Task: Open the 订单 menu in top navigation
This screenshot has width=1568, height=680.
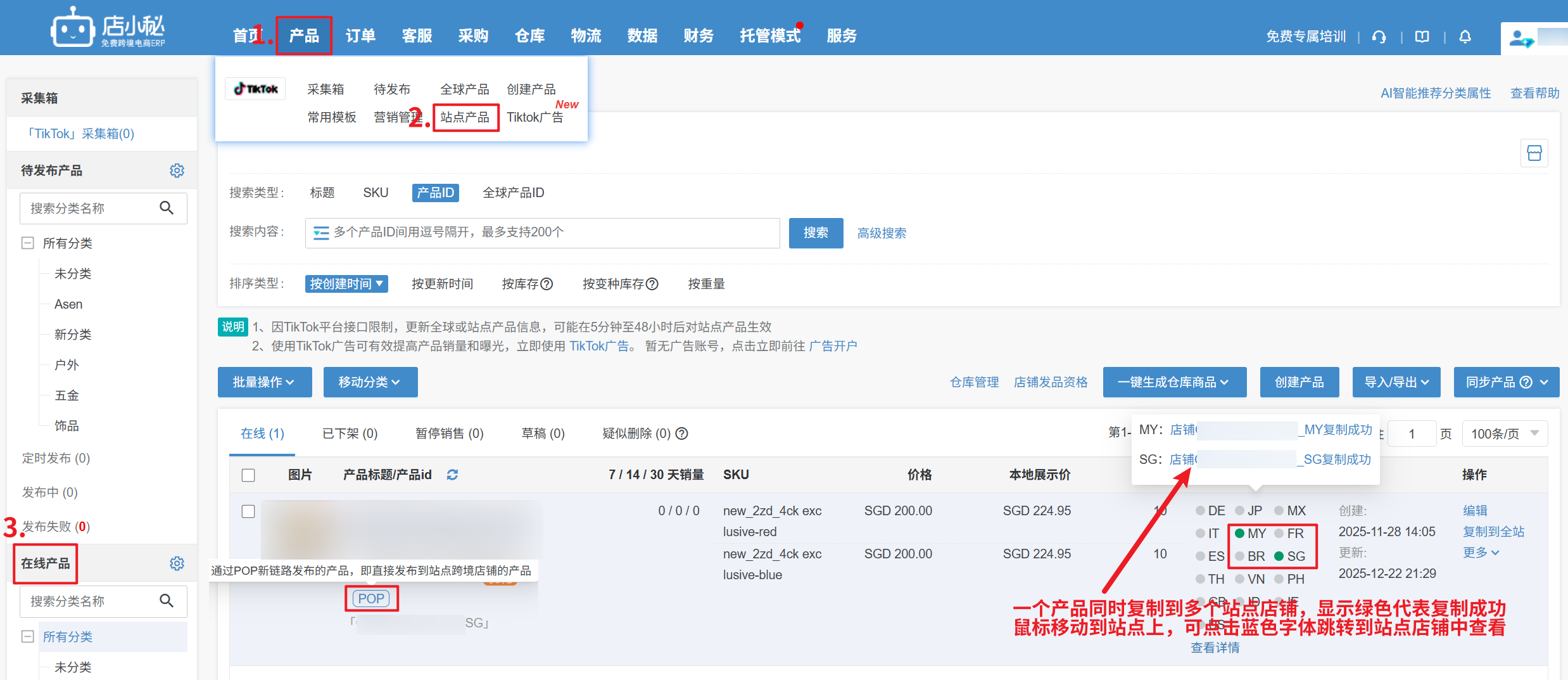Action: (x=360, y=35)
